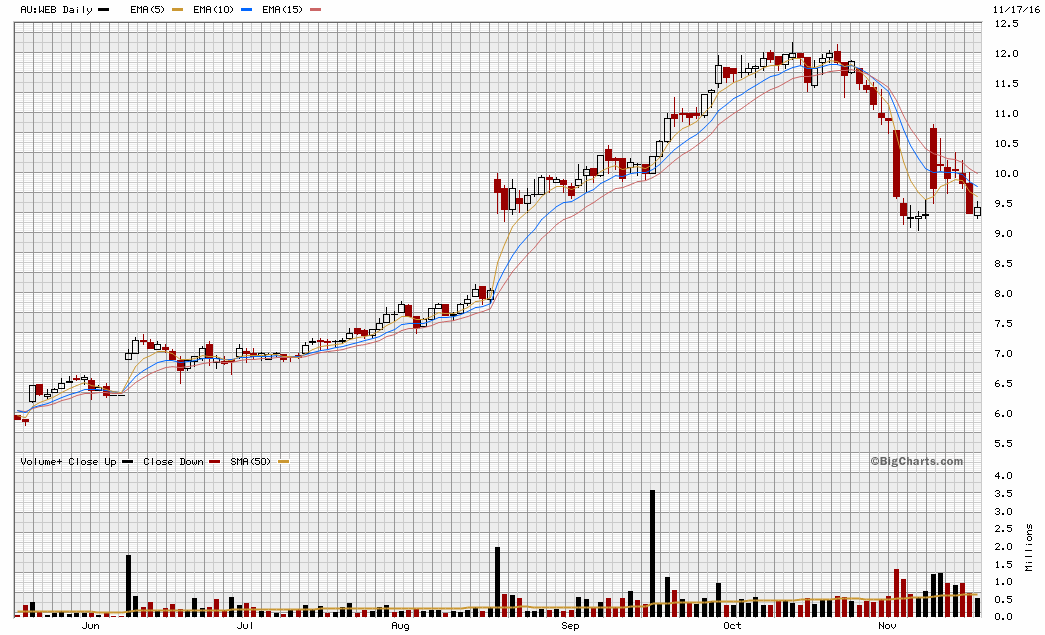Click the tallest volume bar reaching 3.5 million
The height and width of the screenshot is (635, 1045).
point(652,554)
